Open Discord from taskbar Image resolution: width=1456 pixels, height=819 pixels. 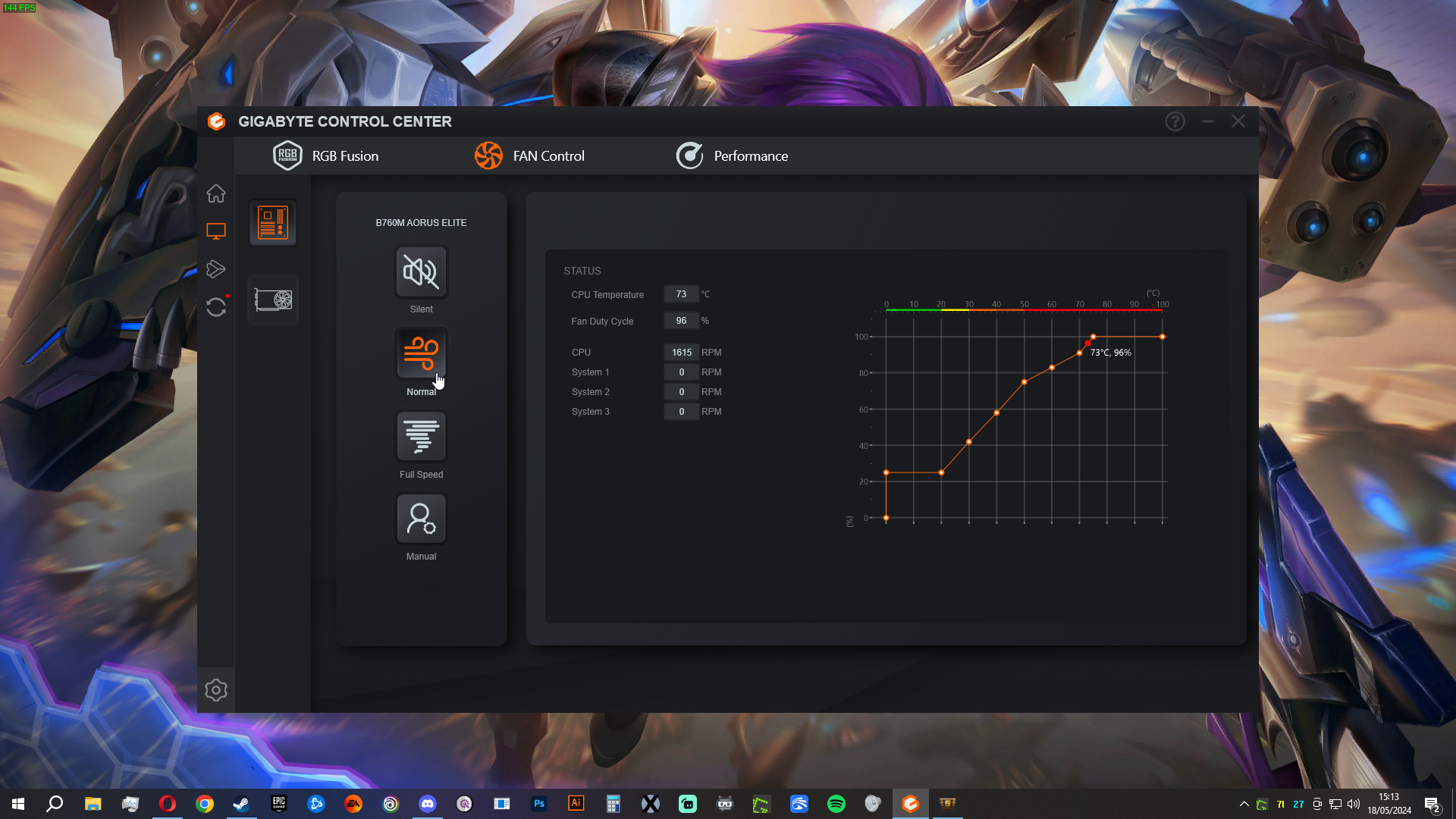pyautogui.click(x=428, y=804)
